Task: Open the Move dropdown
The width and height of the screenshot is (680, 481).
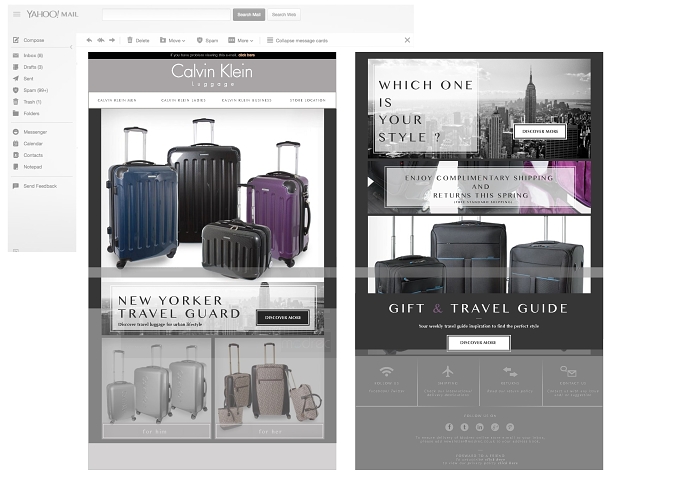Action: 172,40
